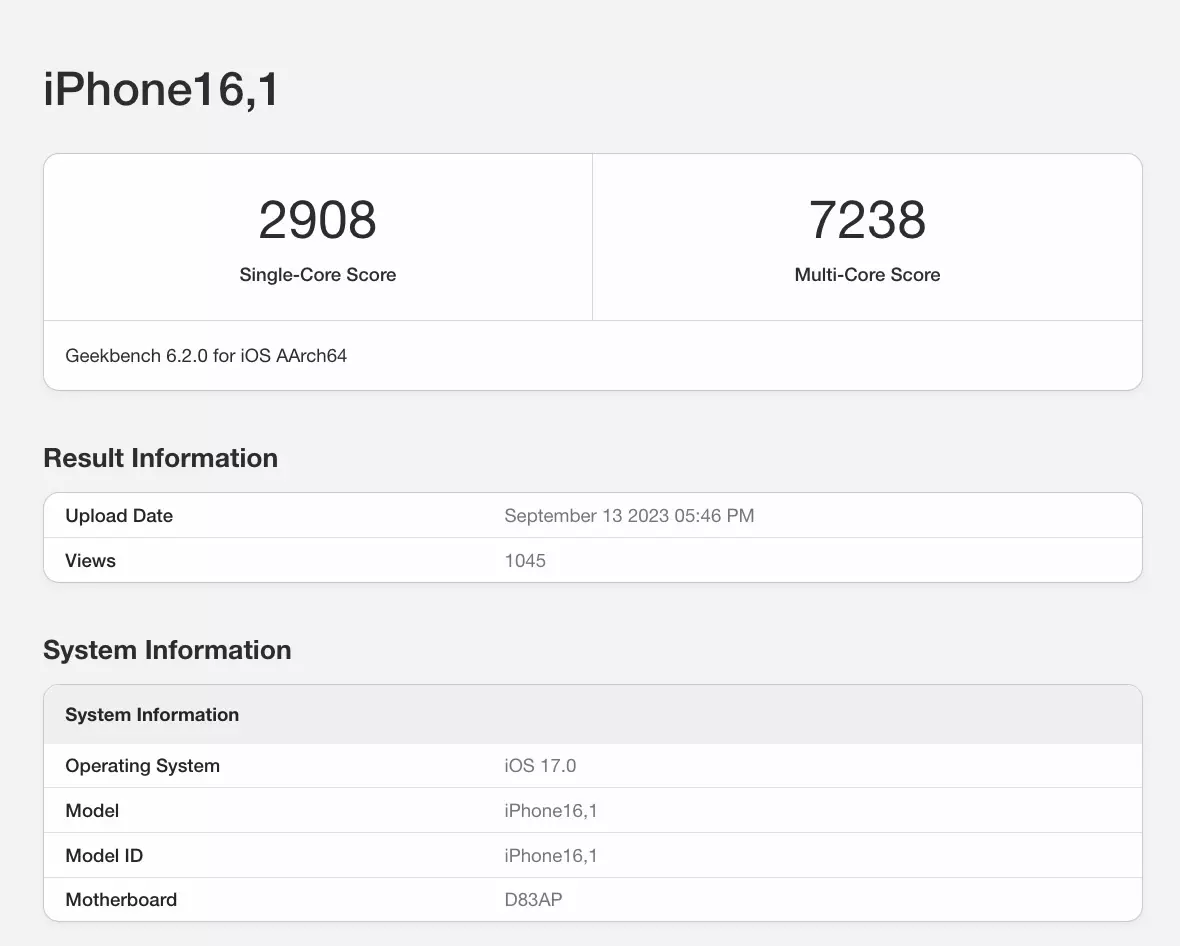Select the multi-core score value 7238
Screen dimensions: 1180x946
coord(867,220)
